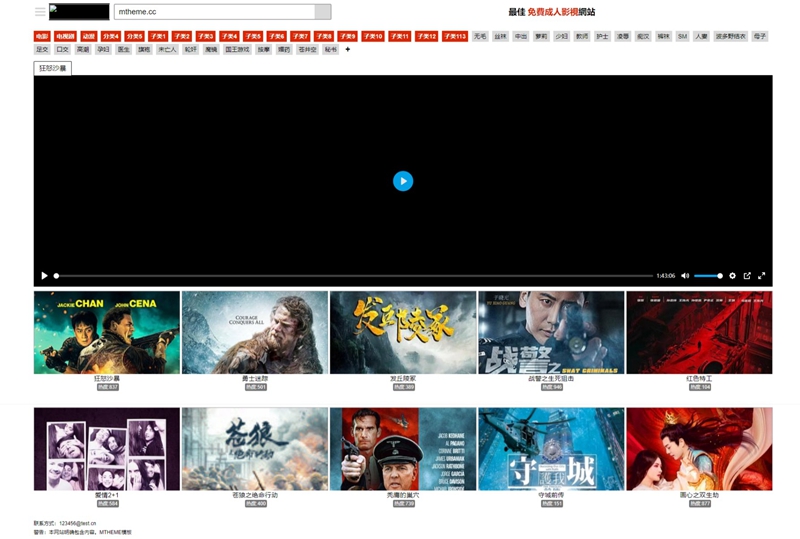Select the 电影 category

pyautogui.click(x=42, y=36)
